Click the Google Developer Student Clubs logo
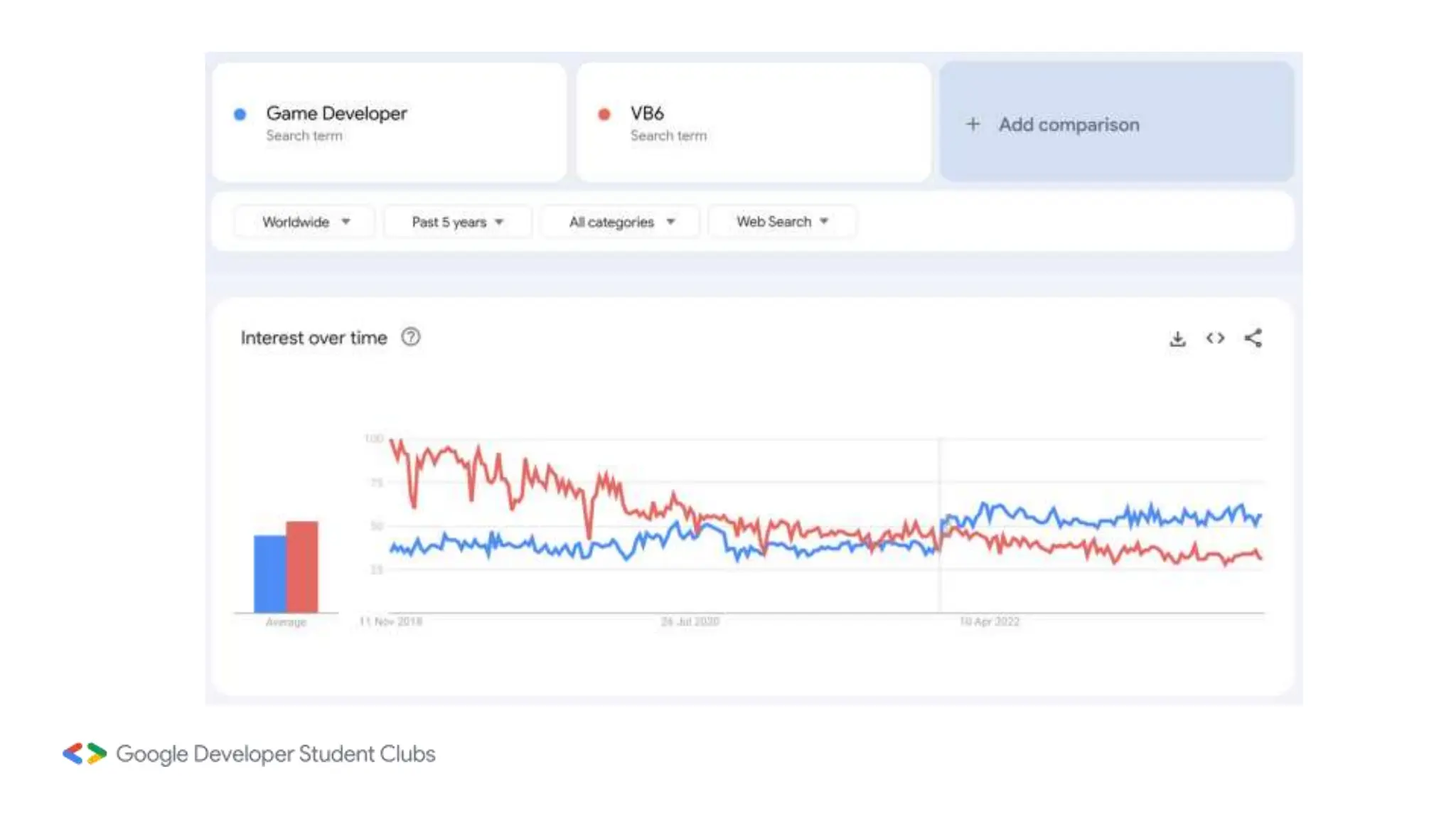 85,754
